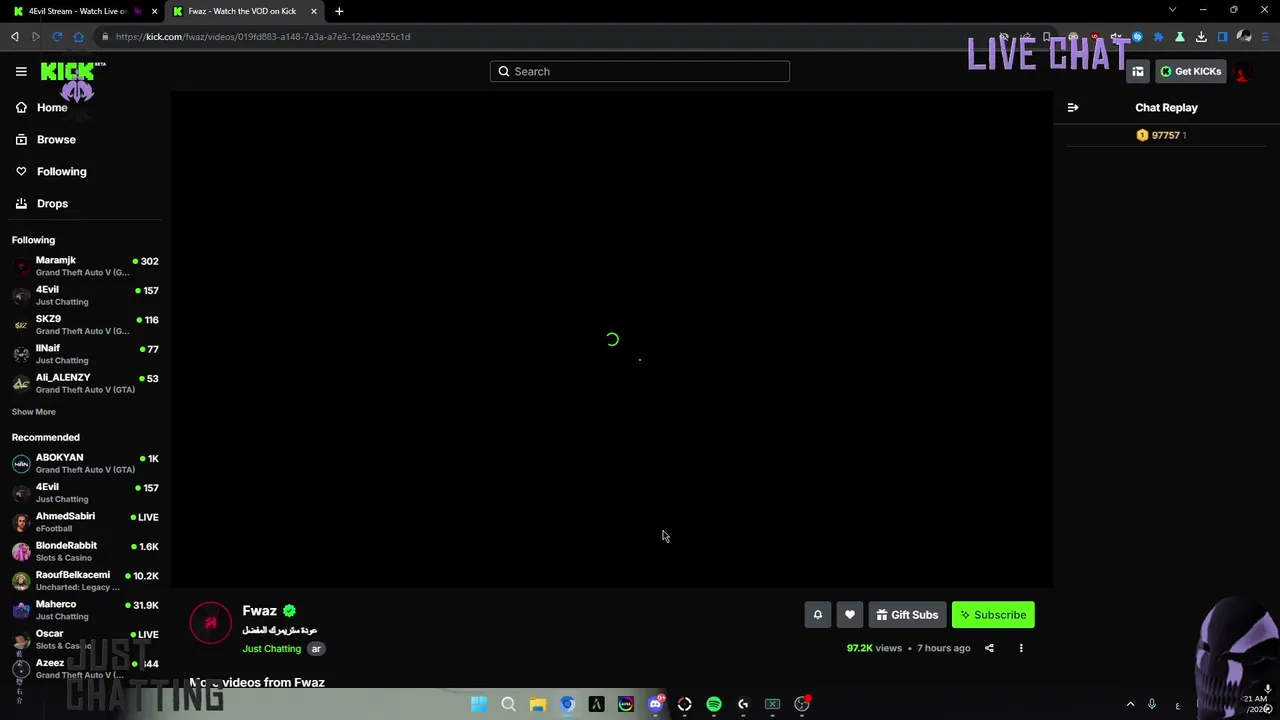1280x720 pixels.
Task: Open File Explorer from the taskbar
Action: pyautogui.click(x=537, y=705)
